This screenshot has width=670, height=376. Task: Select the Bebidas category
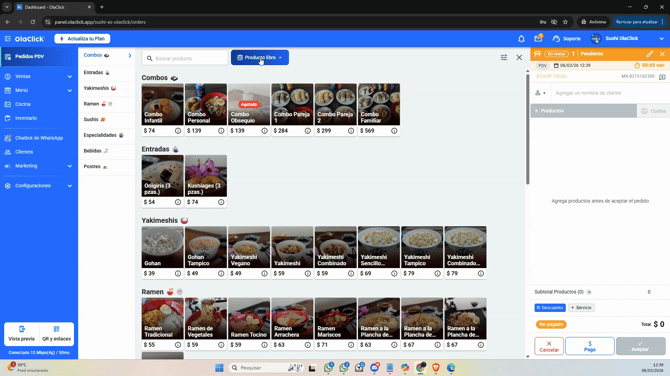(107, 151)
